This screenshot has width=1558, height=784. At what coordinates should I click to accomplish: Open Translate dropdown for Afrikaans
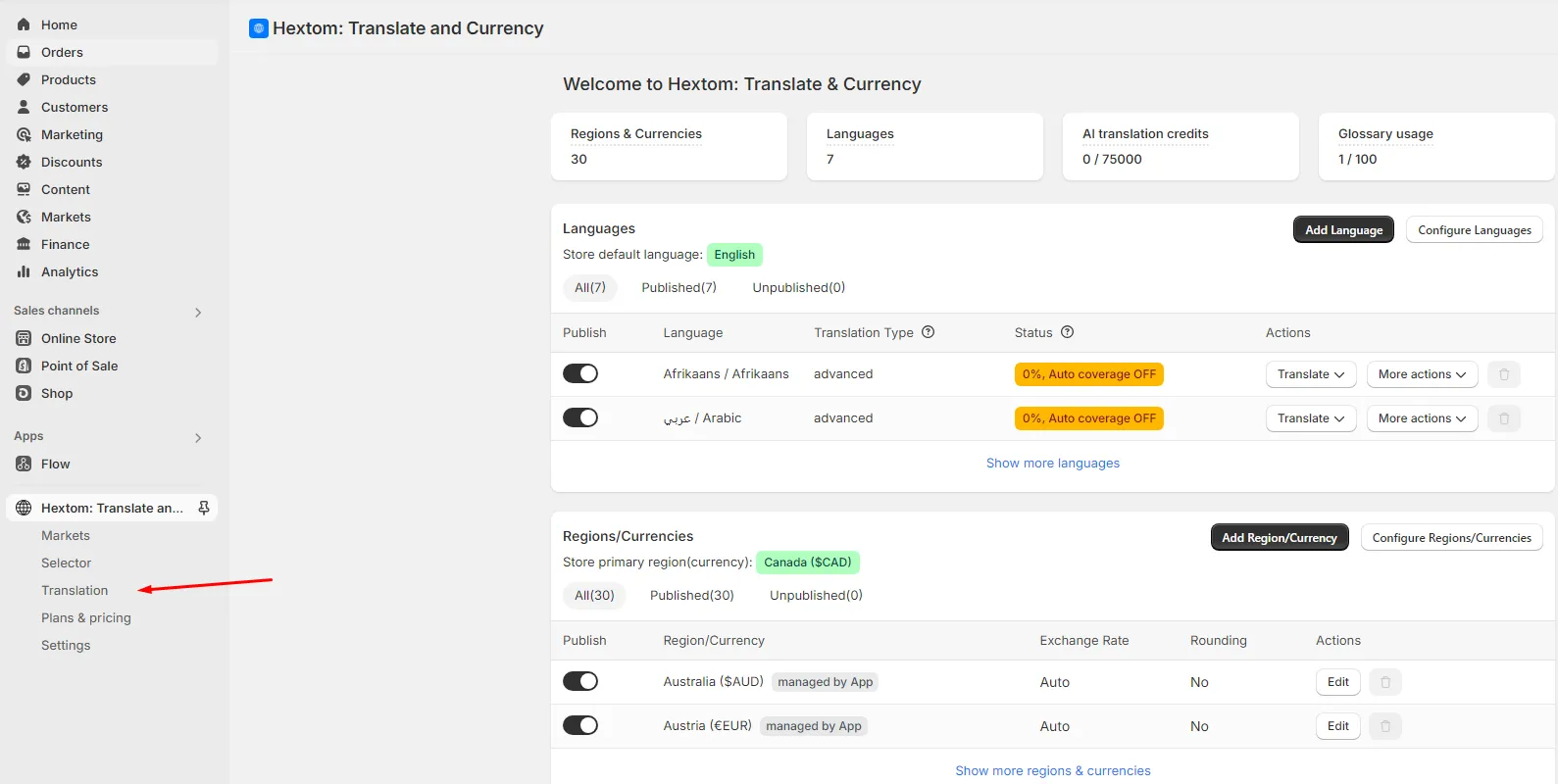[x=1311, y=374]
